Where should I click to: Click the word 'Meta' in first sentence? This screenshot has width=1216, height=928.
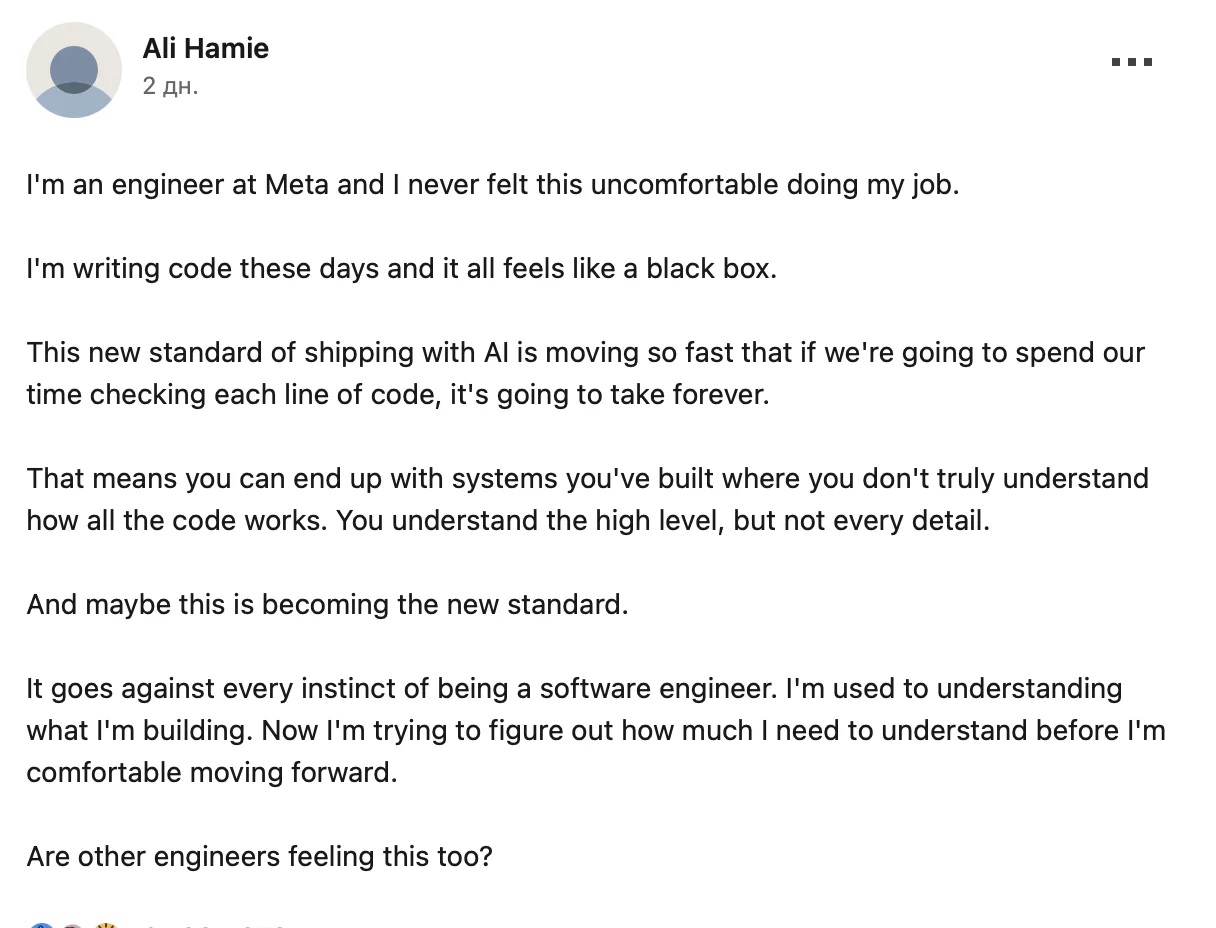click(x=296, y=185)
